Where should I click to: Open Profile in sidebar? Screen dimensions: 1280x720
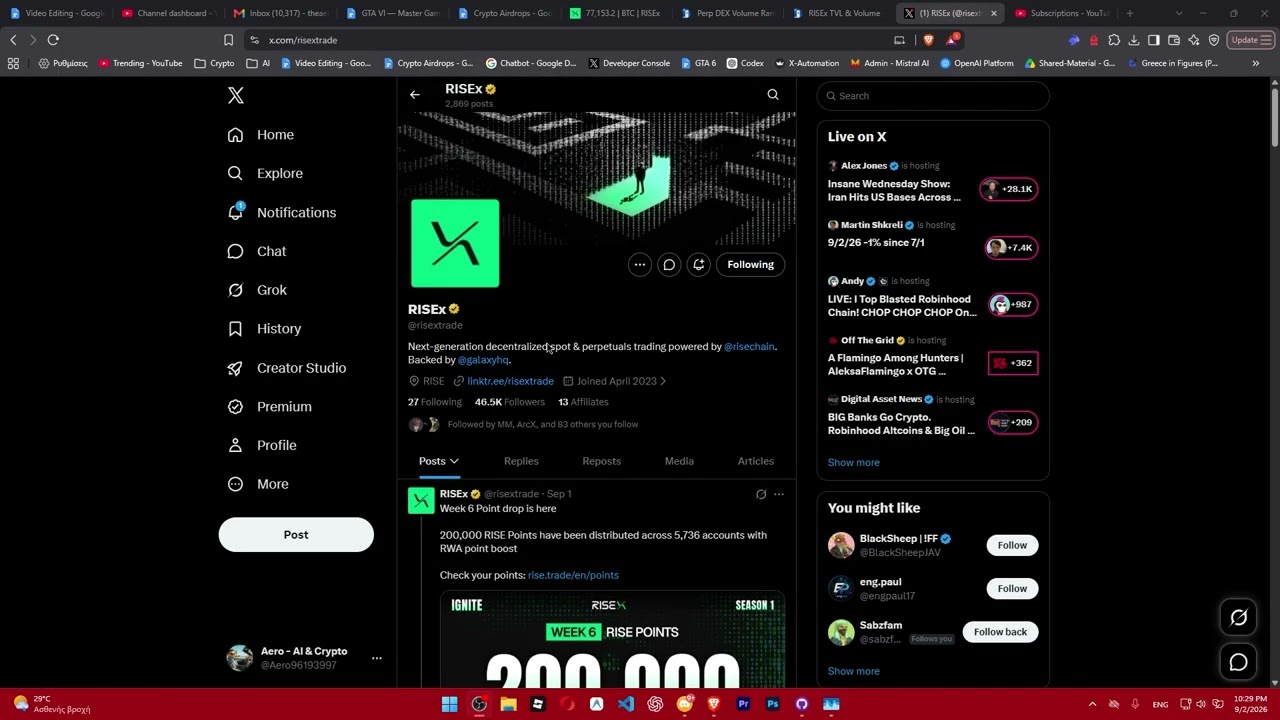pyautogui.click(x=262, y=446)
